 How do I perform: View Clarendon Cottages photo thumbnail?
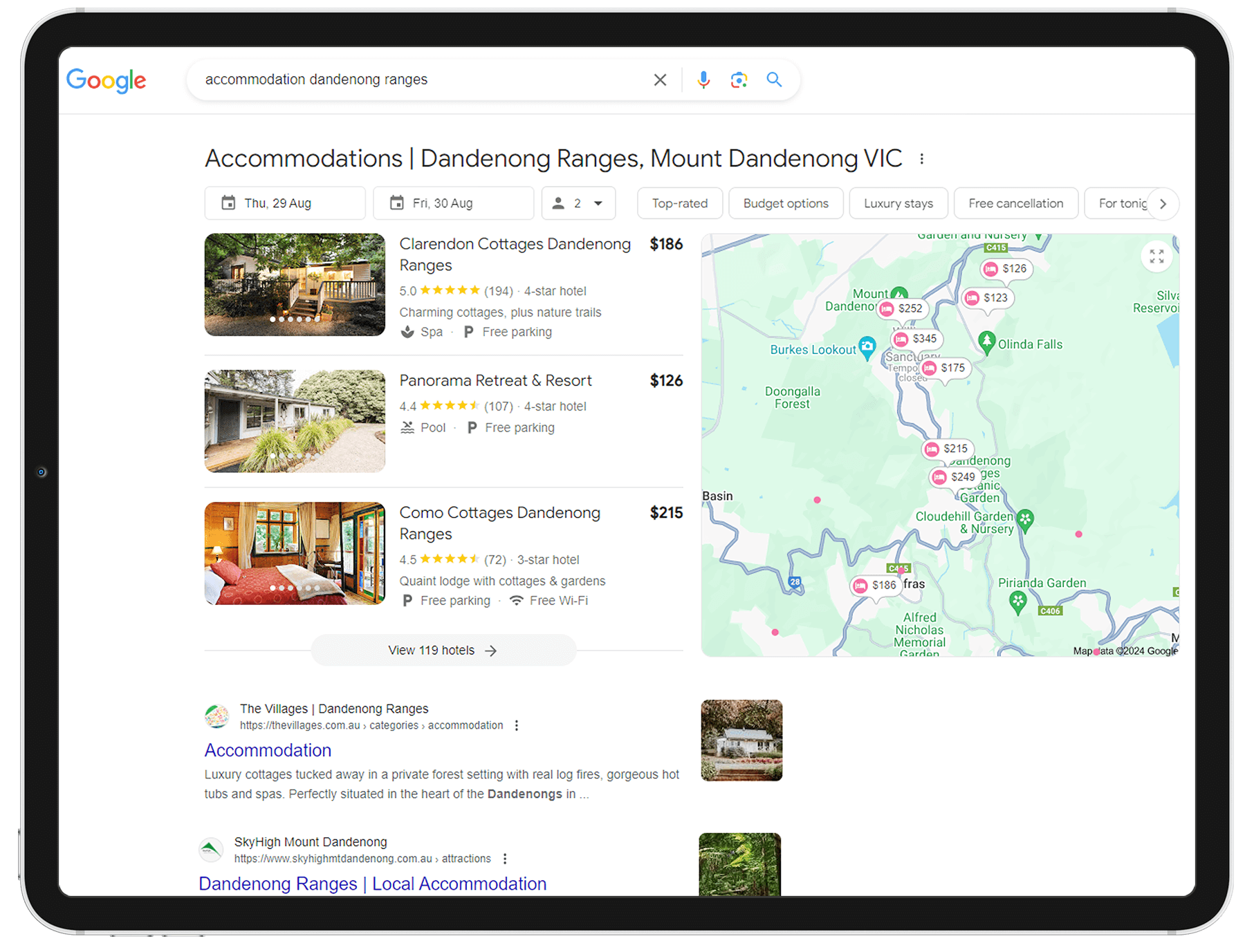click(x=295, y=285)
